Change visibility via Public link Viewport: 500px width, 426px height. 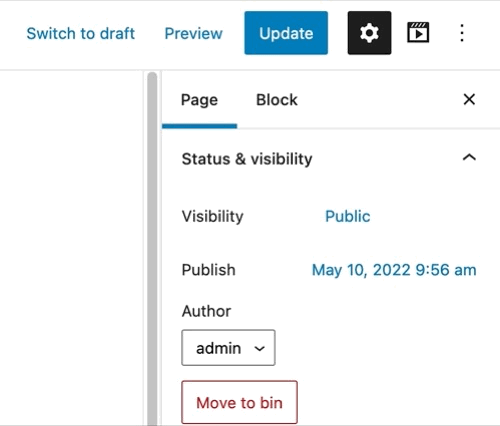pyautogui.click(x=348, y=216)
